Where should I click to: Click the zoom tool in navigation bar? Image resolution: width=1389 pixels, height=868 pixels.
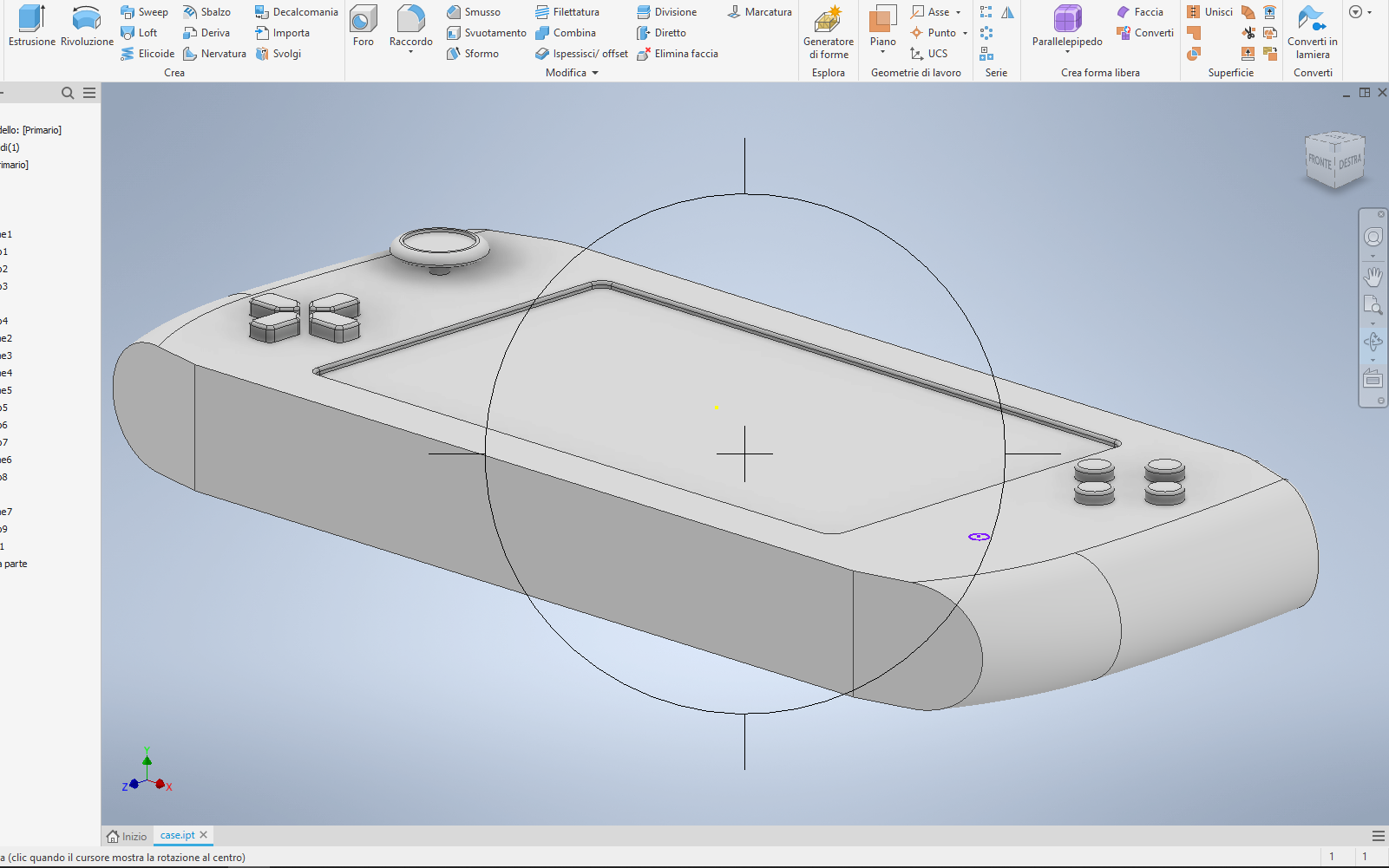1373,304
